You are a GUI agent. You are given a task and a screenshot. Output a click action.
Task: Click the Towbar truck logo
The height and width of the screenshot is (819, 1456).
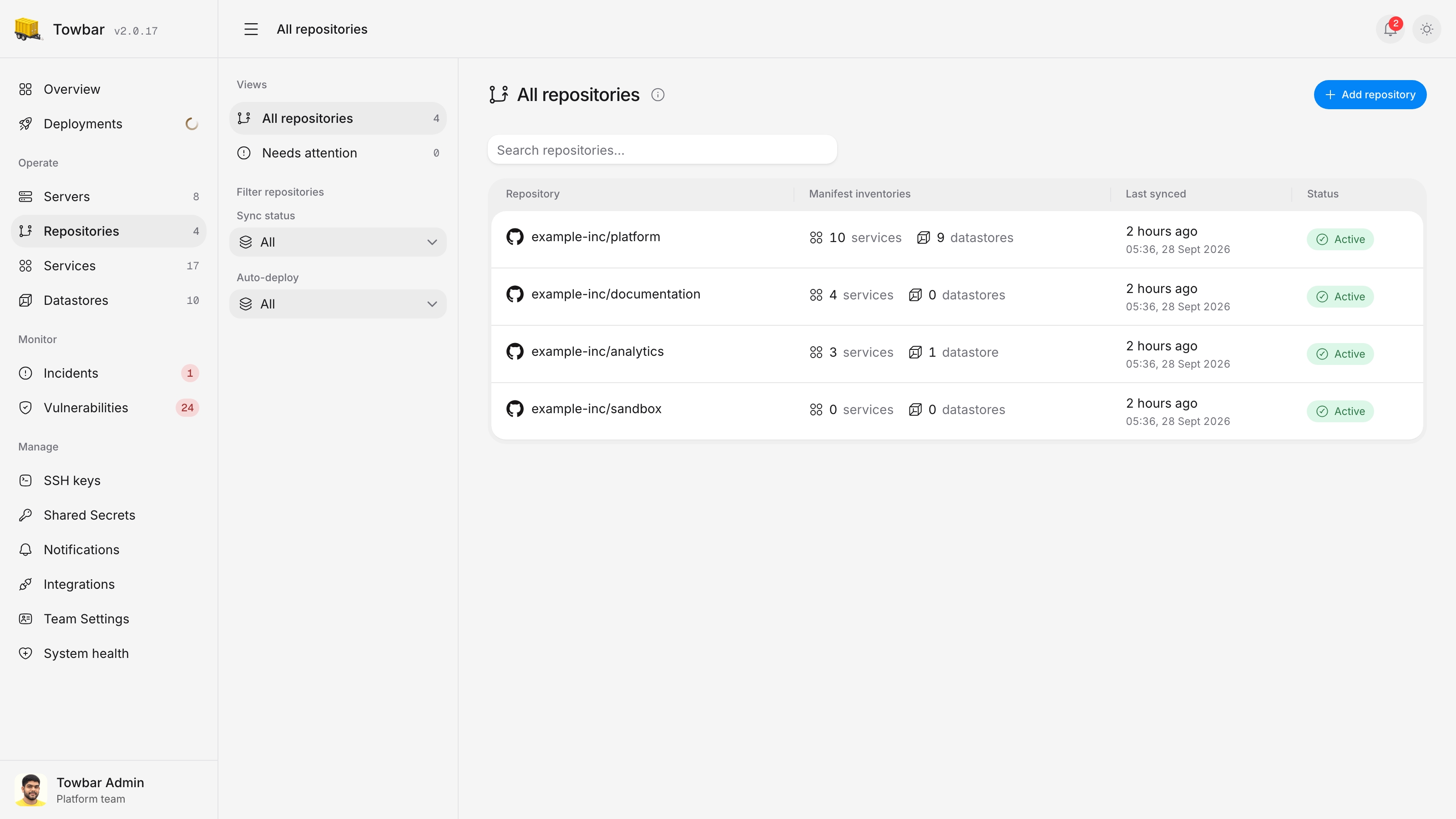(28, 29)
